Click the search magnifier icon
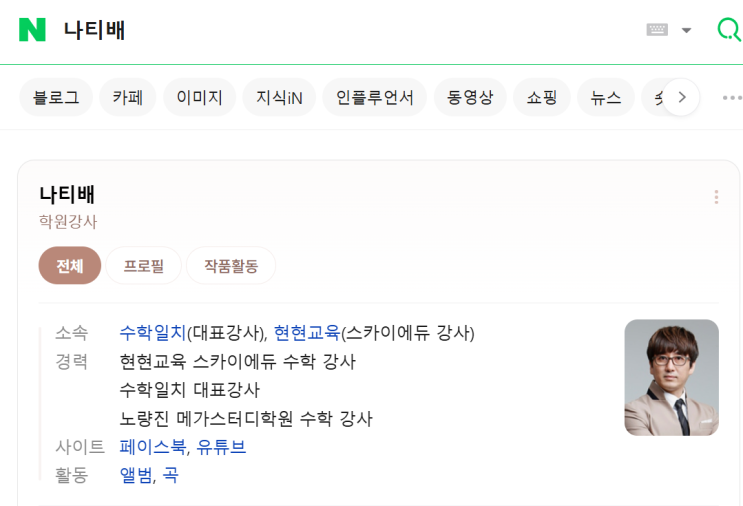743x506 pixels. point(728,30)
